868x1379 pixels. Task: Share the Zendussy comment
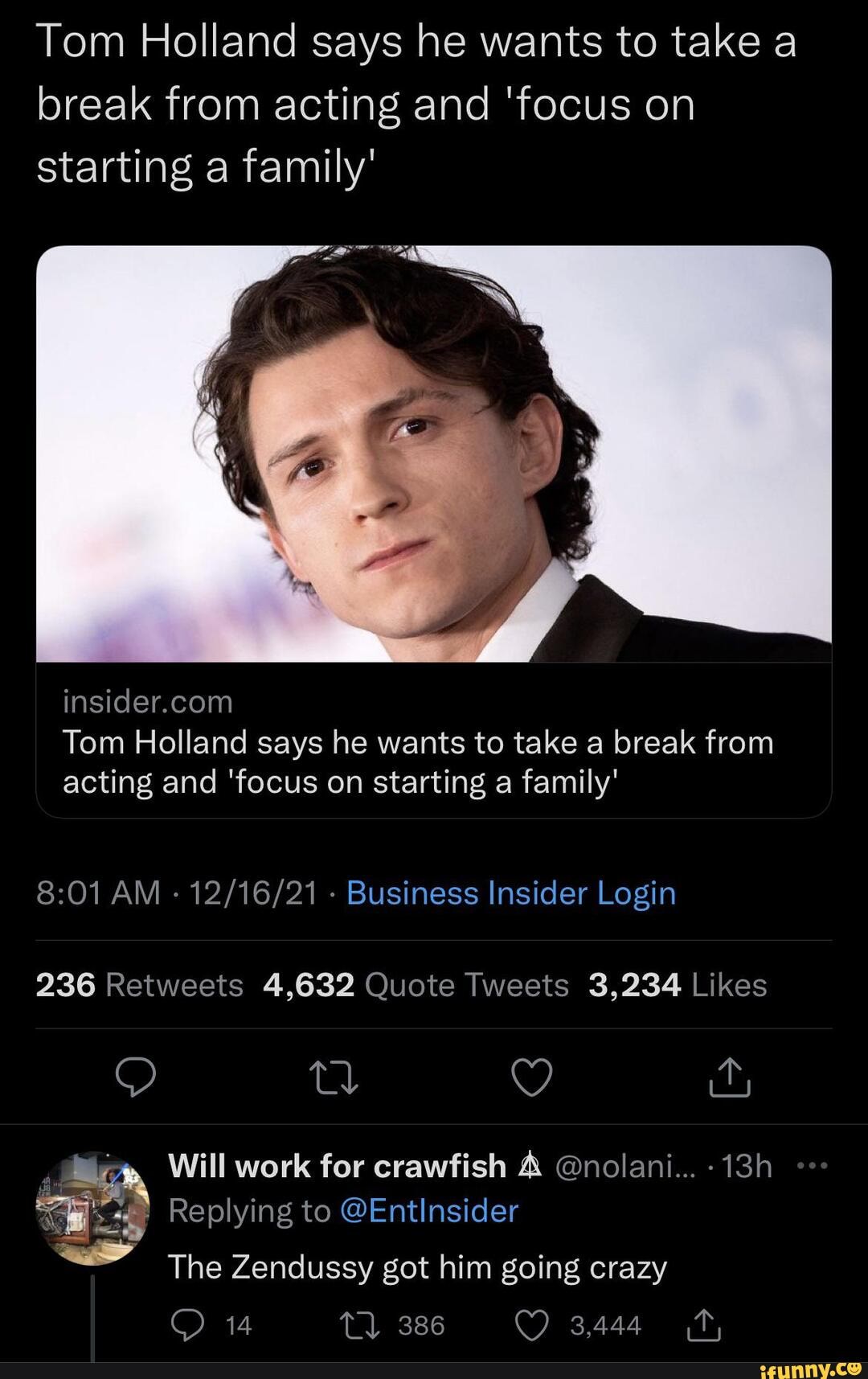[704, 1325]
